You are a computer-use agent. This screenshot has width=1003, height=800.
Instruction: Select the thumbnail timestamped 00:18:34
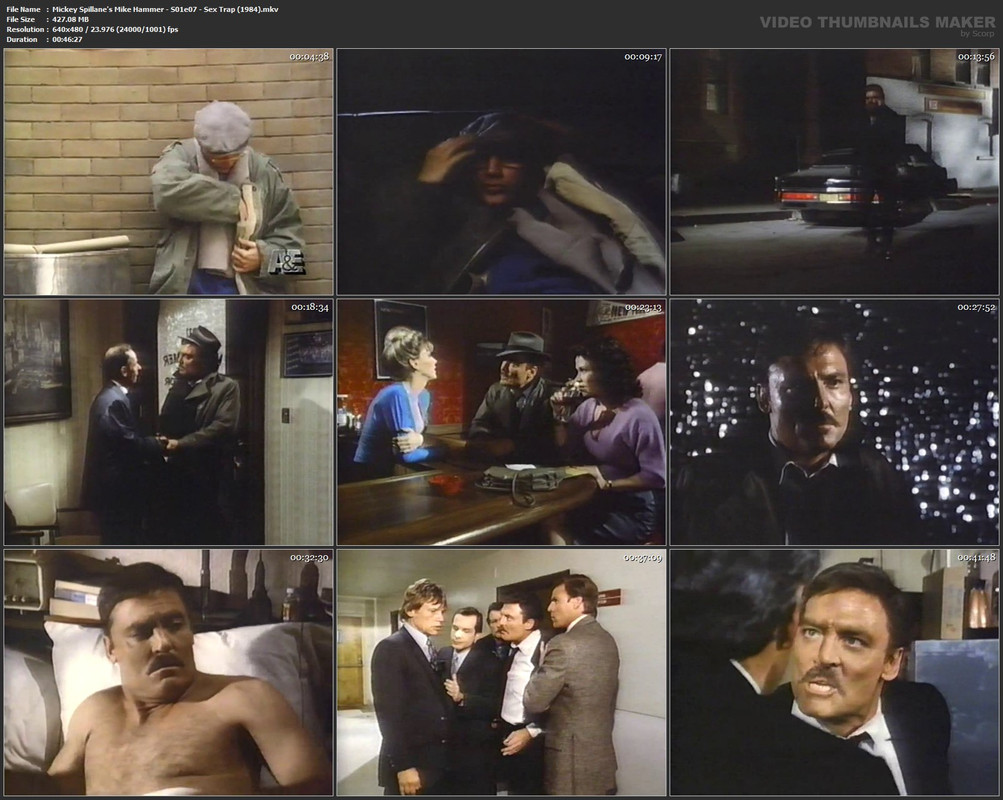pos(168,422)
